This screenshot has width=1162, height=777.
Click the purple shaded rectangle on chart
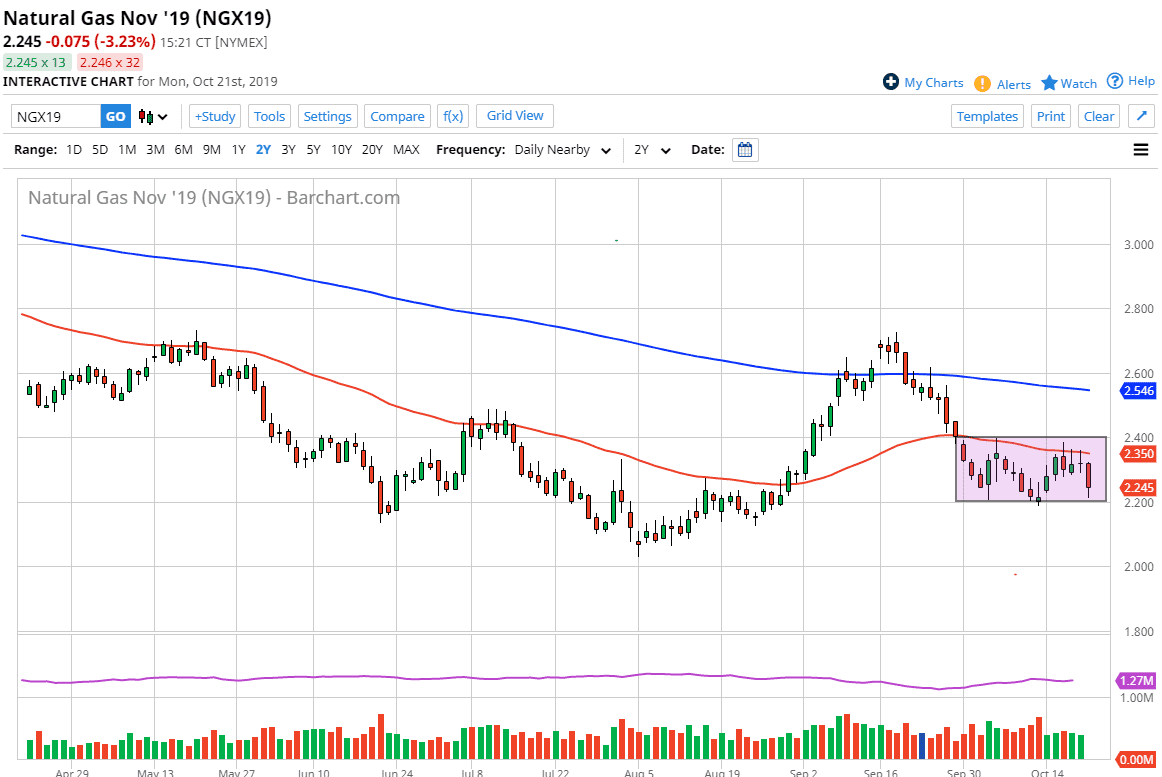(1030, 469)
